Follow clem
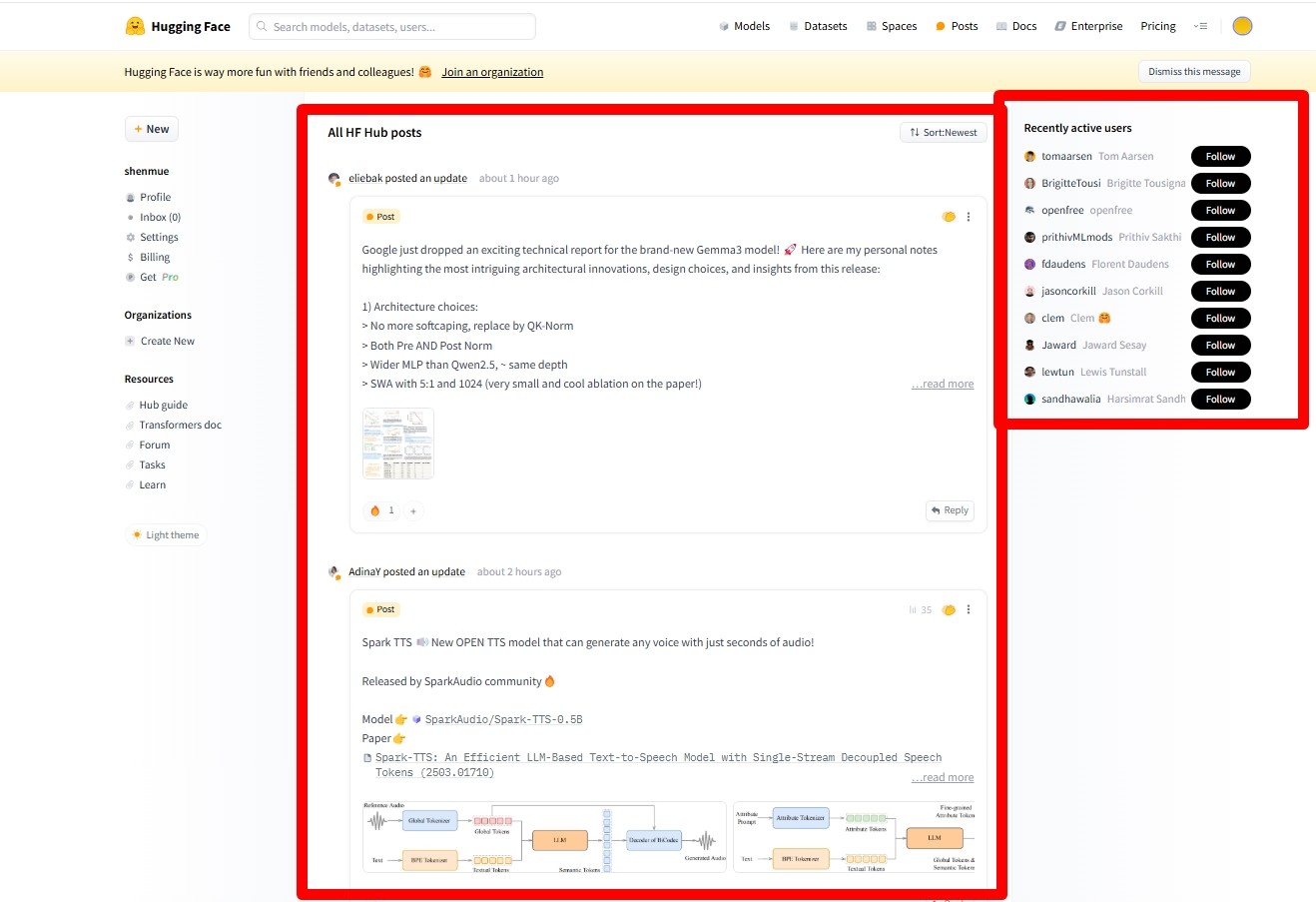 click(x=1220, y=319)
